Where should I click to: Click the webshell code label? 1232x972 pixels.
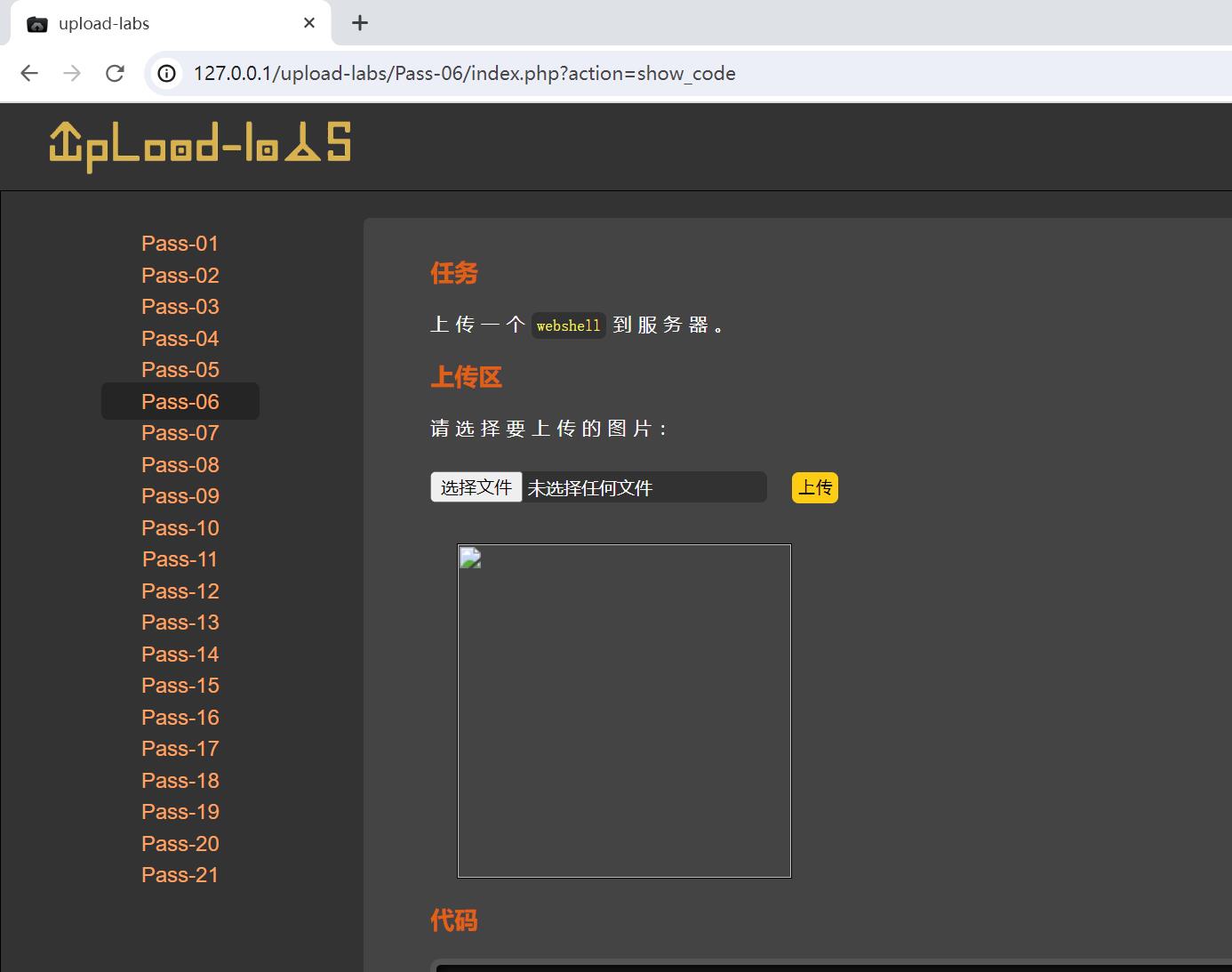569,325
